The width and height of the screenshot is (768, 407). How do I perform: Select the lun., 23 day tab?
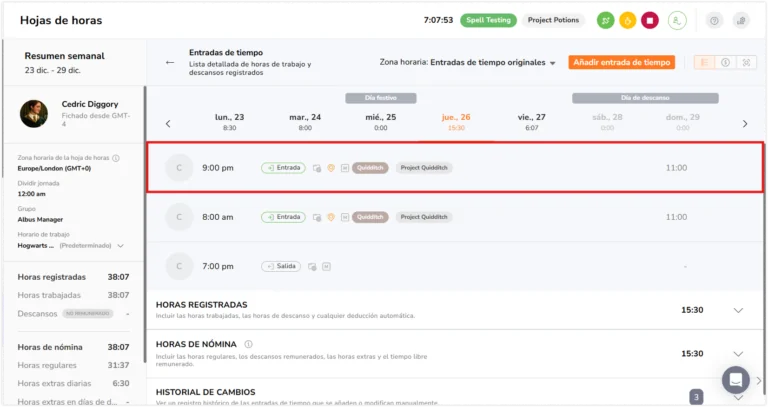229,121
